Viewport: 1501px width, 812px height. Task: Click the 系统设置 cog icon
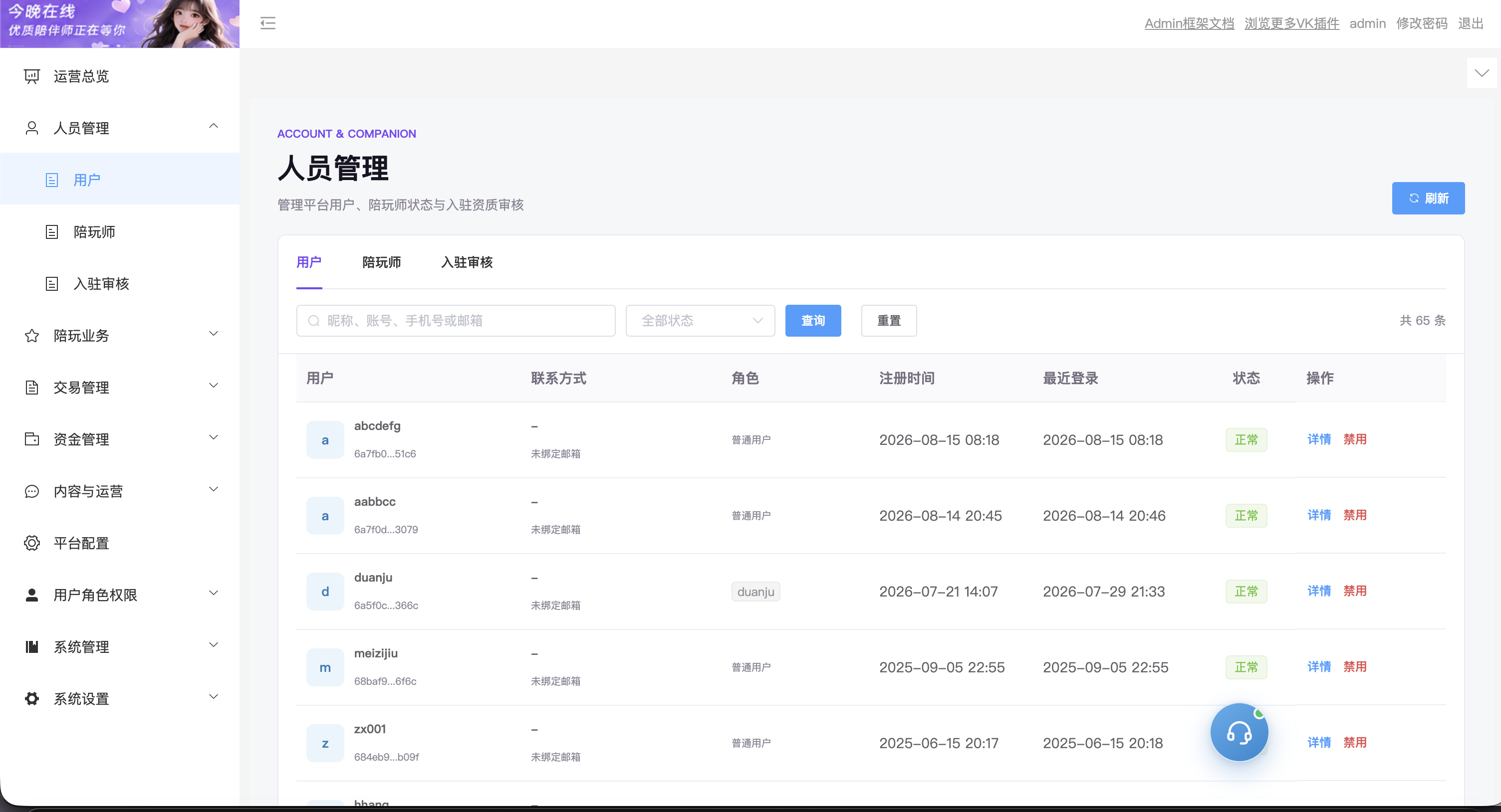tap(32, 698)
